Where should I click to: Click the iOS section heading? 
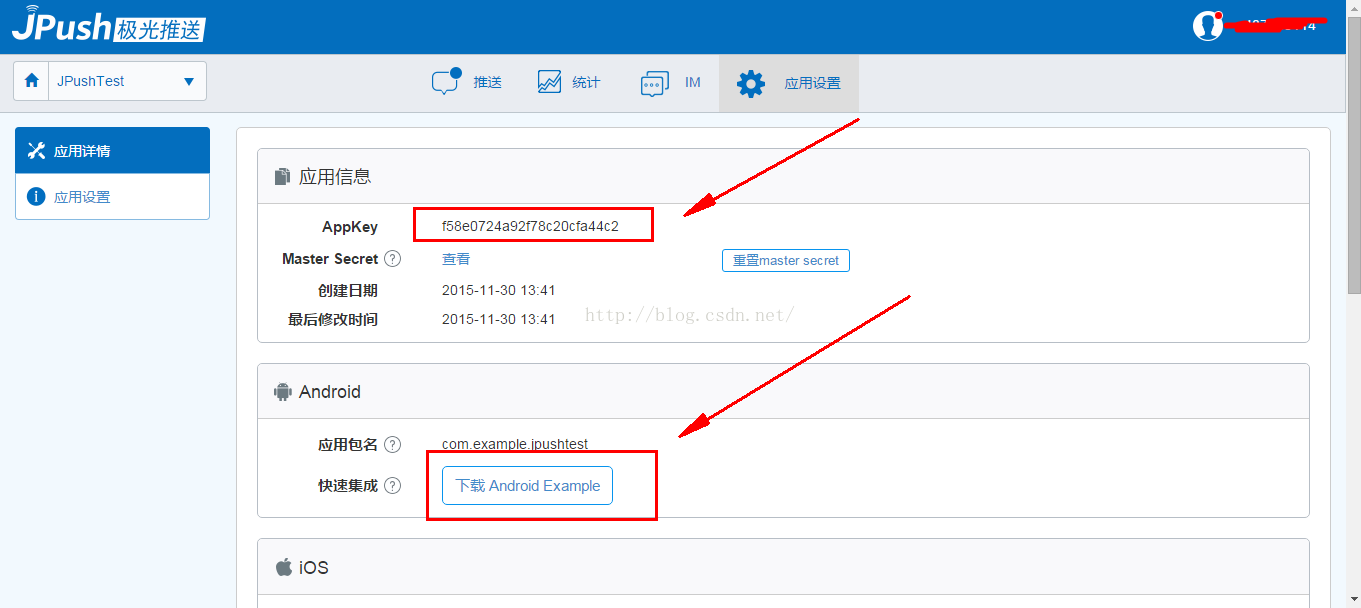(314, 567)
